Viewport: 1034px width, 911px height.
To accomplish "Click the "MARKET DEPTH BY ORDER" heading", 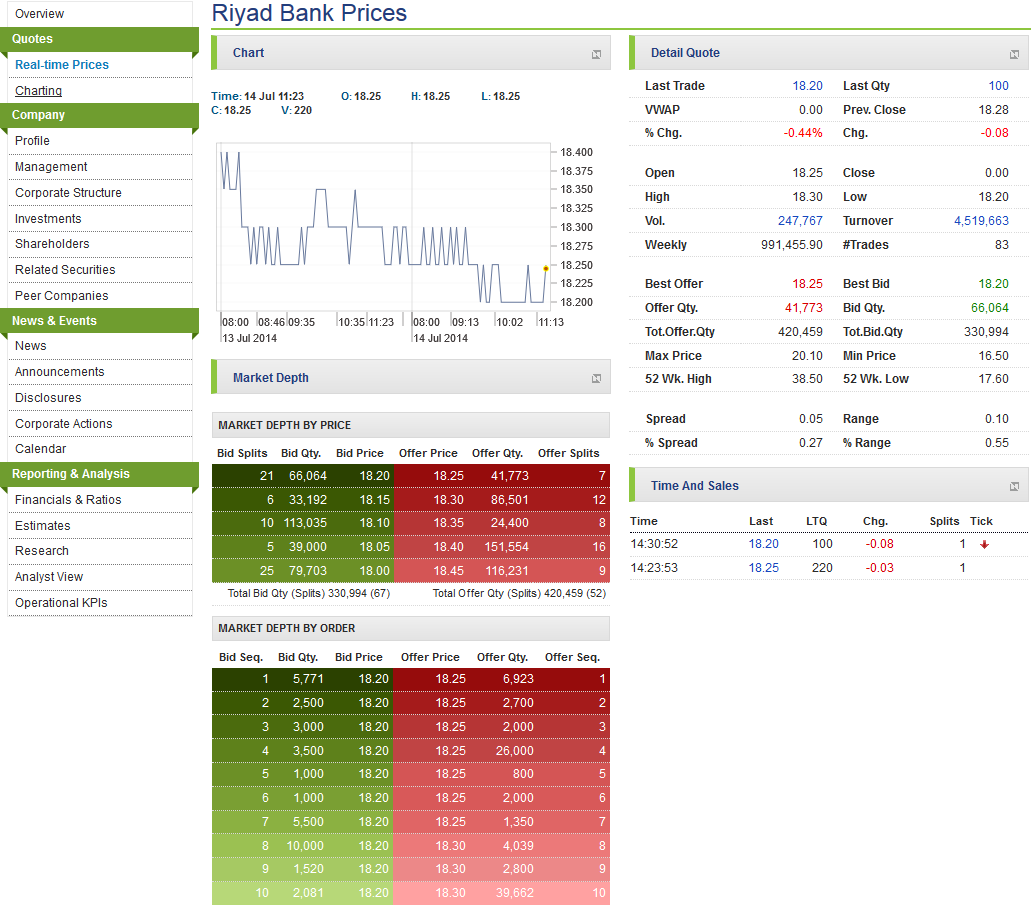I will tap(287, 629).
